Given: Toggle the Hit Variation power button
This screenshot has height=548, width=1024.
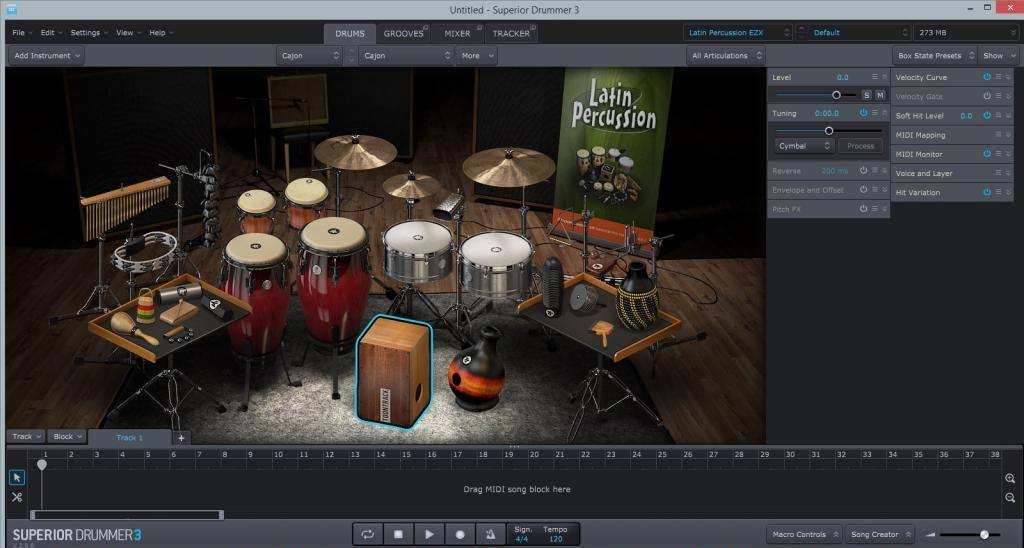Looking at the screenshot, I should (x=987, y=192).
